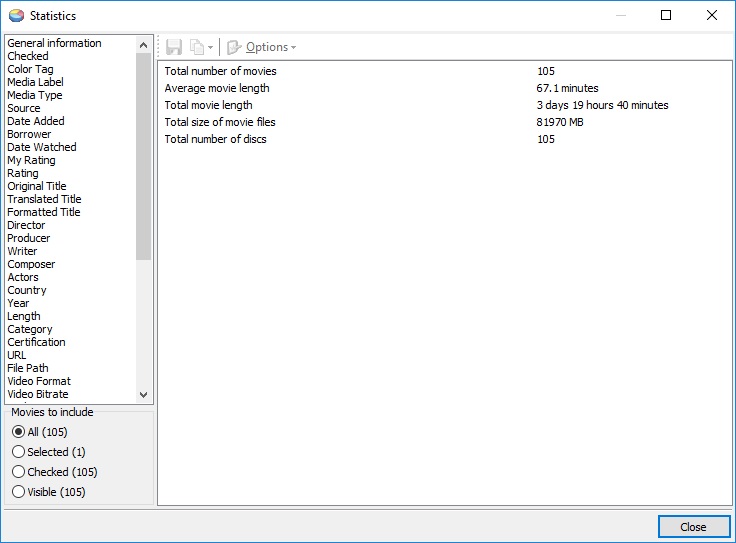This screenshot has width=736, height=543.
Task: Click the Total size of movie files row
Action: [x=220, y=122]
